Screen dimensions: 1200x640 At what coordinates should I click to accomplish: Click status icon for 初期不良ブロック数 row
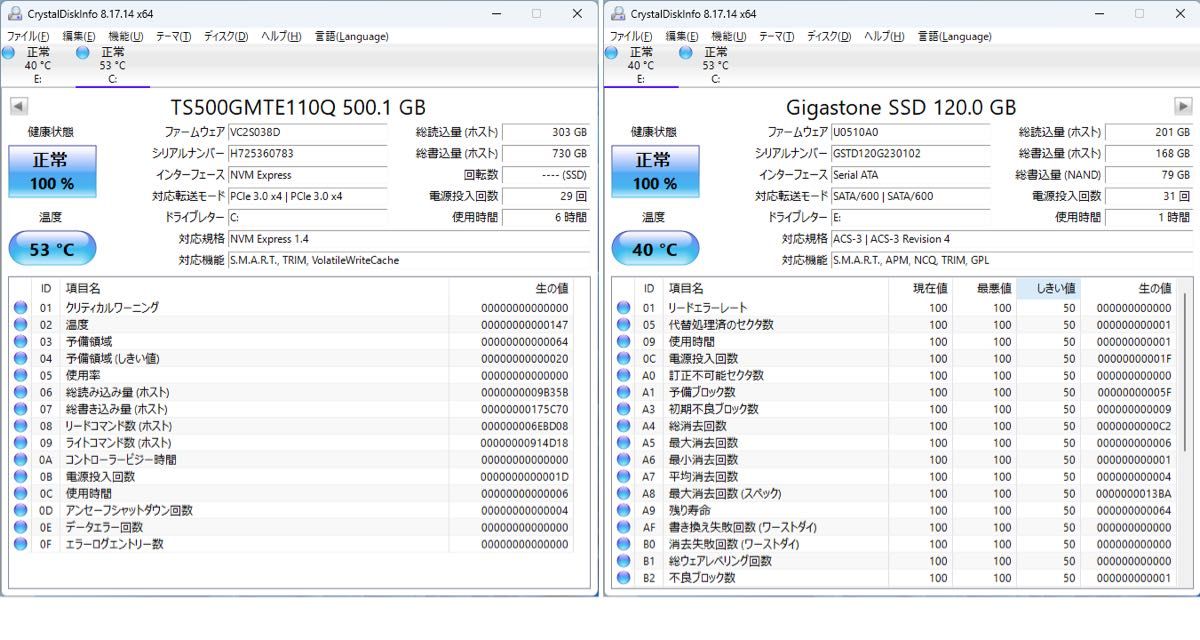pos(623,410)
